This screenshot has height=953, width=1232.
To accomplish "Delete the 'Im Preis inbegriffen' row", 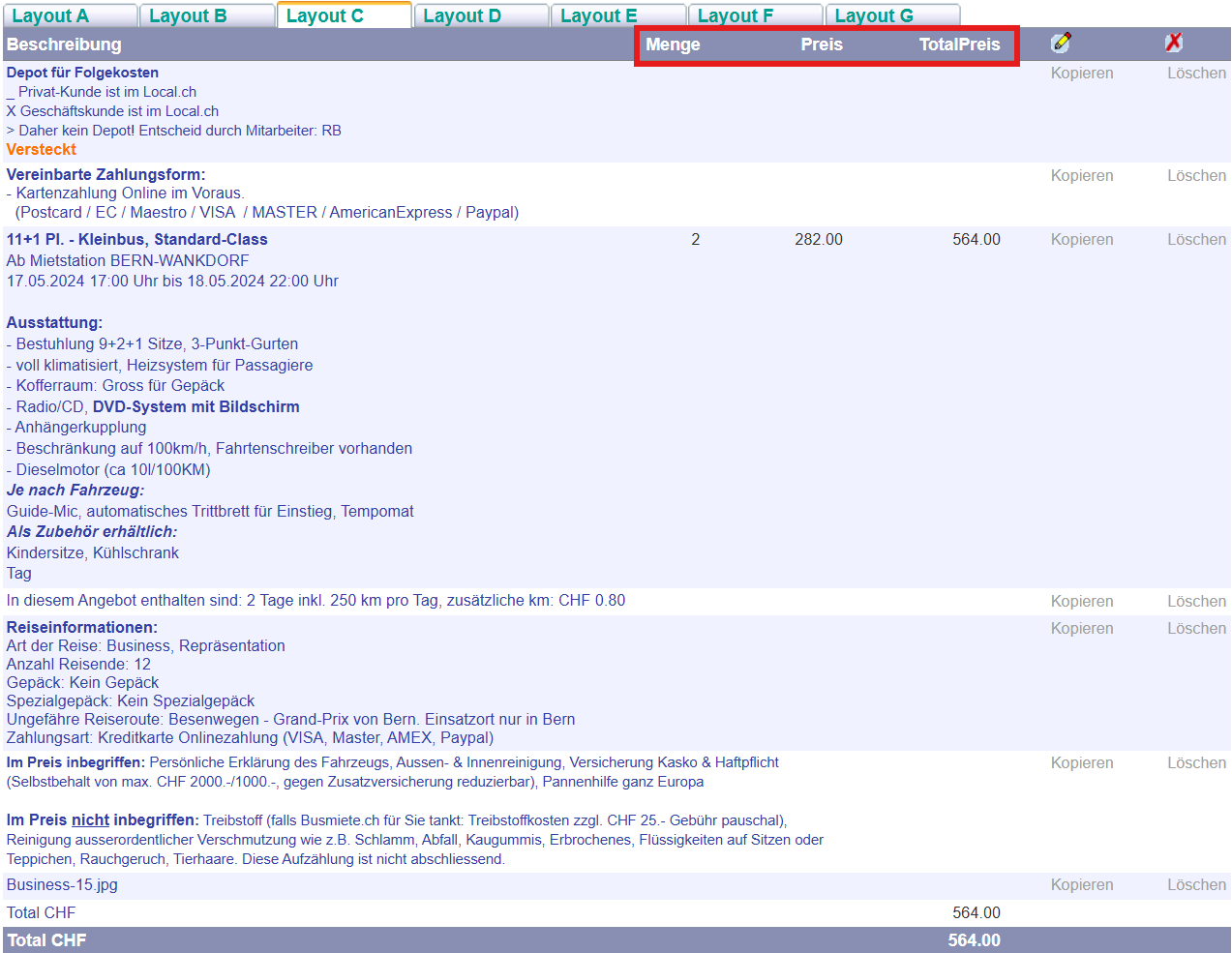I will click(x=1196, y=763).
